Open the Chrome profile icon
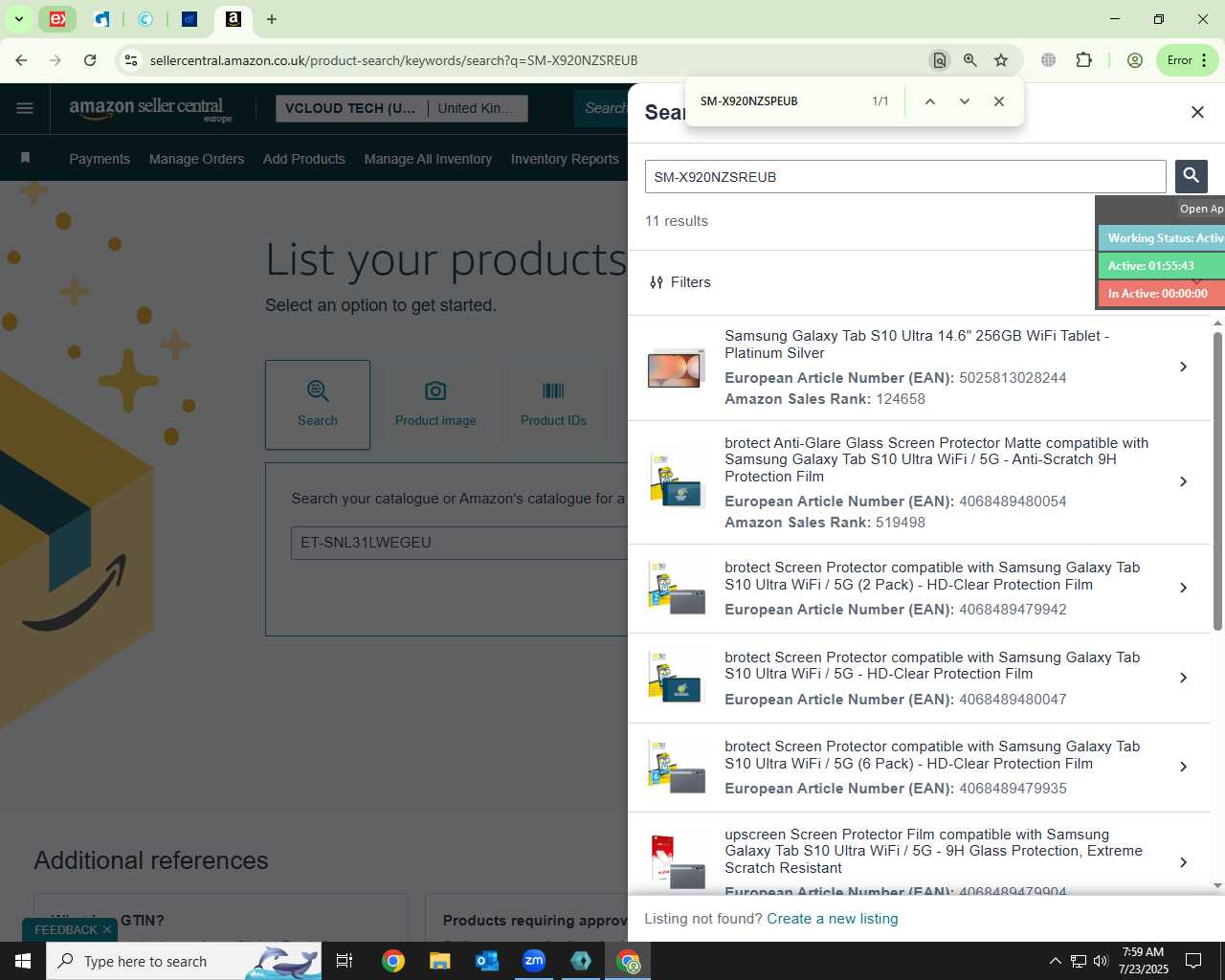Image resolution: width=1225 pixels, height=980 pixels. click(1135, 60)
